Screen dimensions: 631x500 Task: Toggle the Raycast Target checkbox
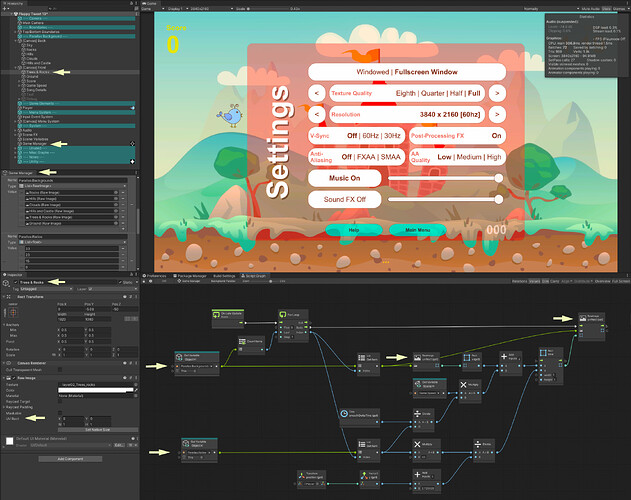[x=60, y=401]
